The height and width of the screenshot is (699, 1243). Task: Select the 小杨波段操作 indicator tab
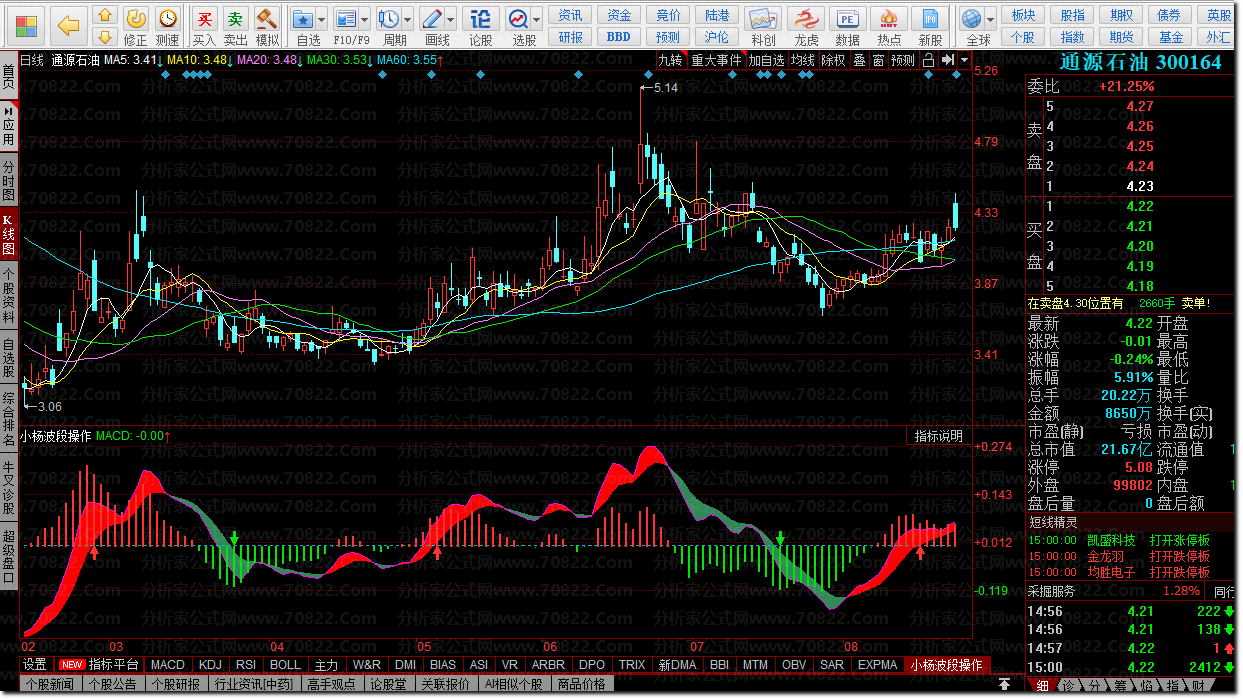click(x=947, y=664)
